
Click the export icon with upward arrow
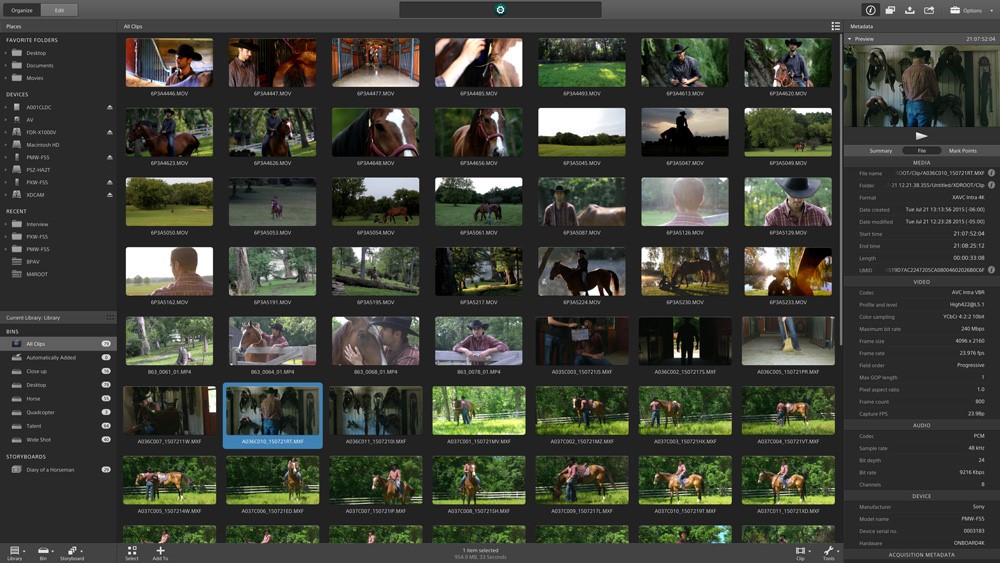909,10
